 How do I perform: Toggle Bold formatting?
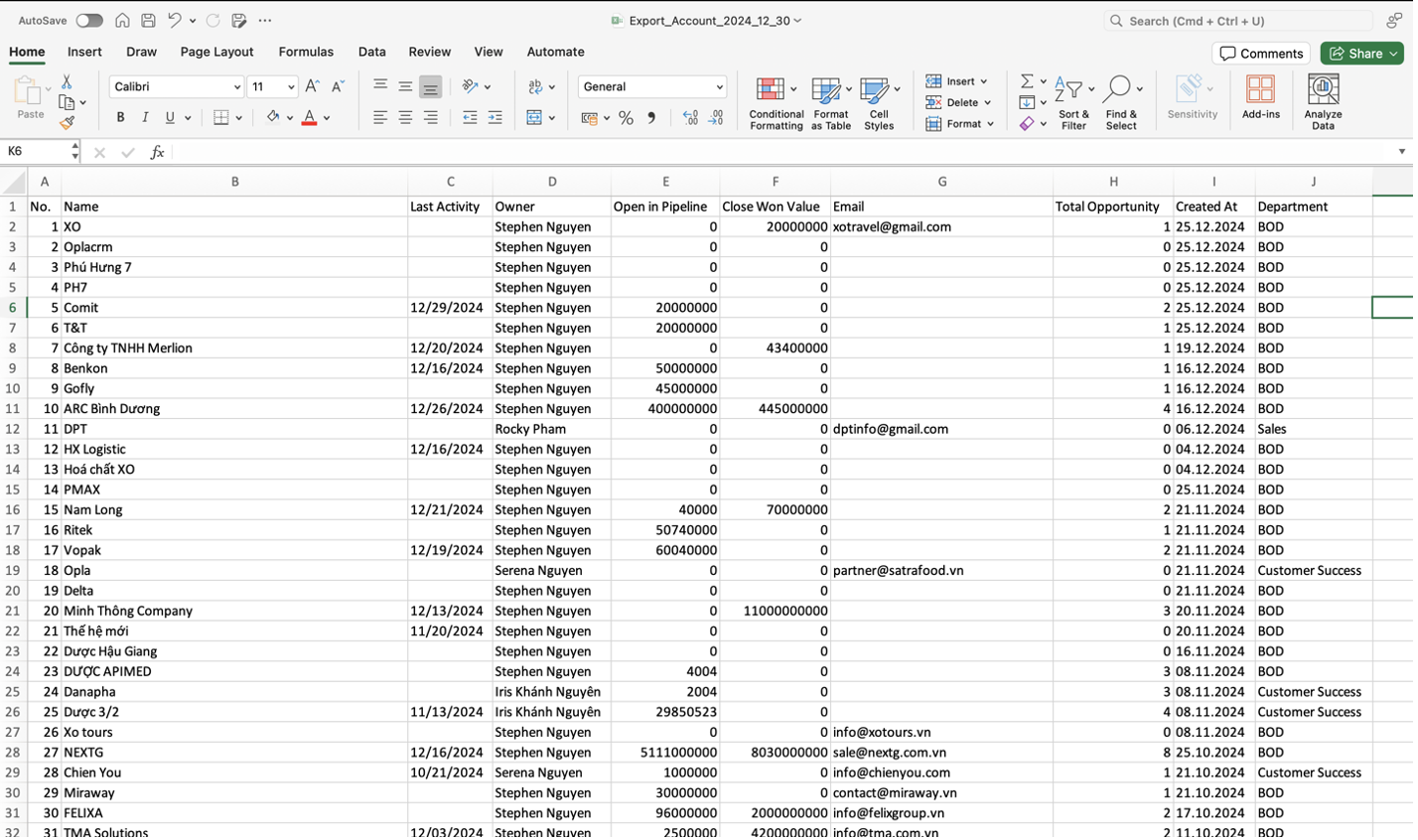coord(121,118)
